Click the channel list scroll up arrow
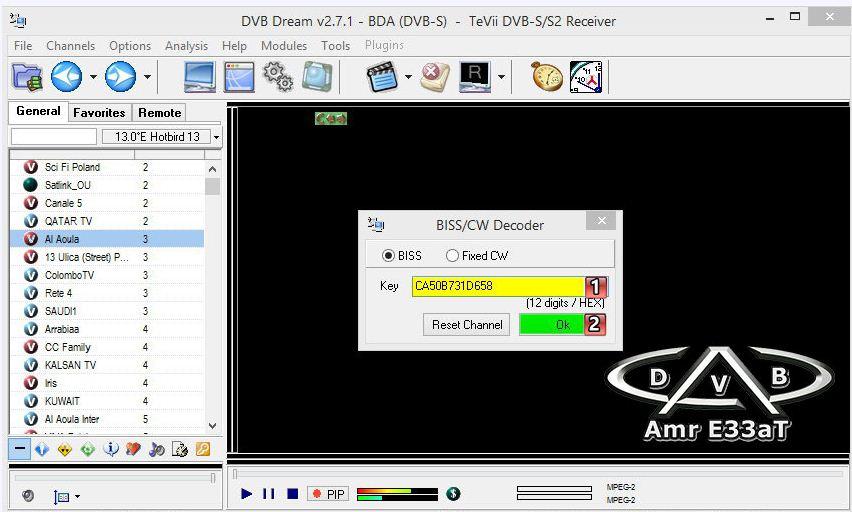The width and height of the screenshot is (852, 512). pyautogui.click(x=212, y=169)
